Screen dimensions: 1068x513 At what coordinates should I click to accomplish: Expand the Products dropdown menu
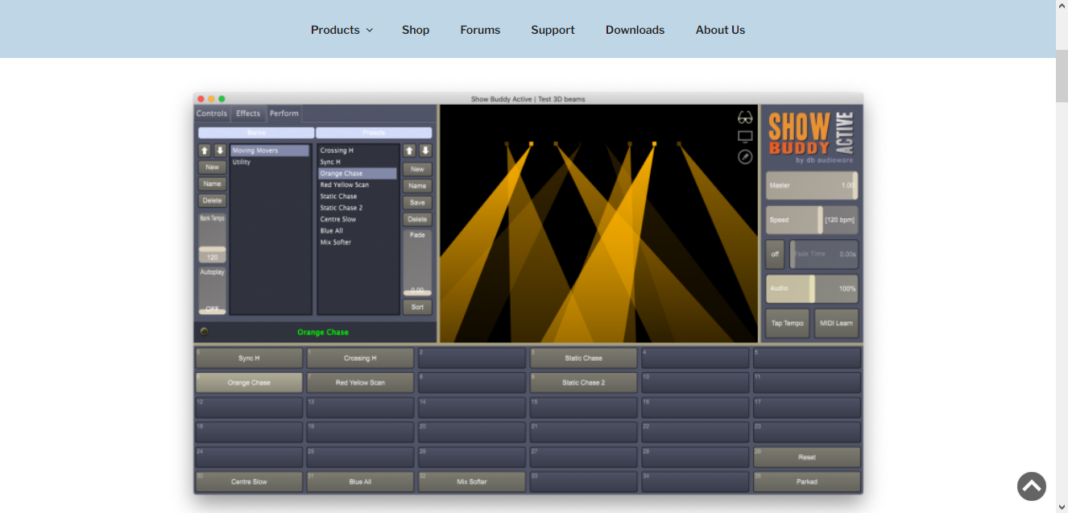click(x=341, y=30)
